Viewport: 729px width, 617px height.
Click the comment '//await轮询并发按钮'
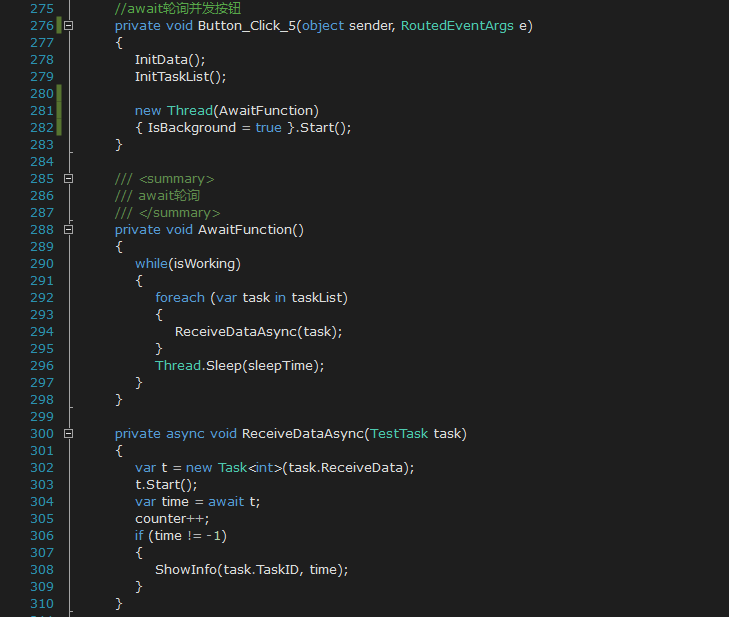[178, 8]
